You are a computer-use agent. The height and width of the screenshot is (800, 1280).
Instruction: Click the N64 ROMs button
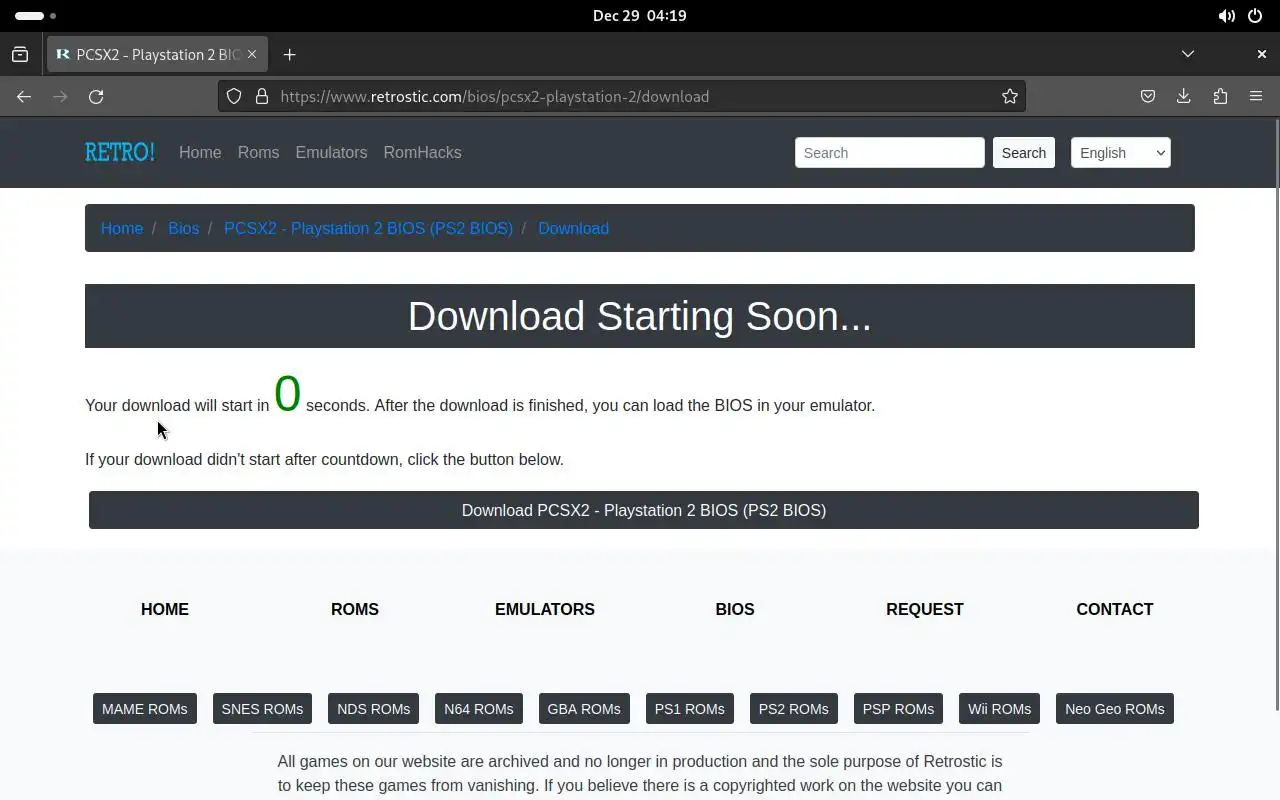point(479,709)
